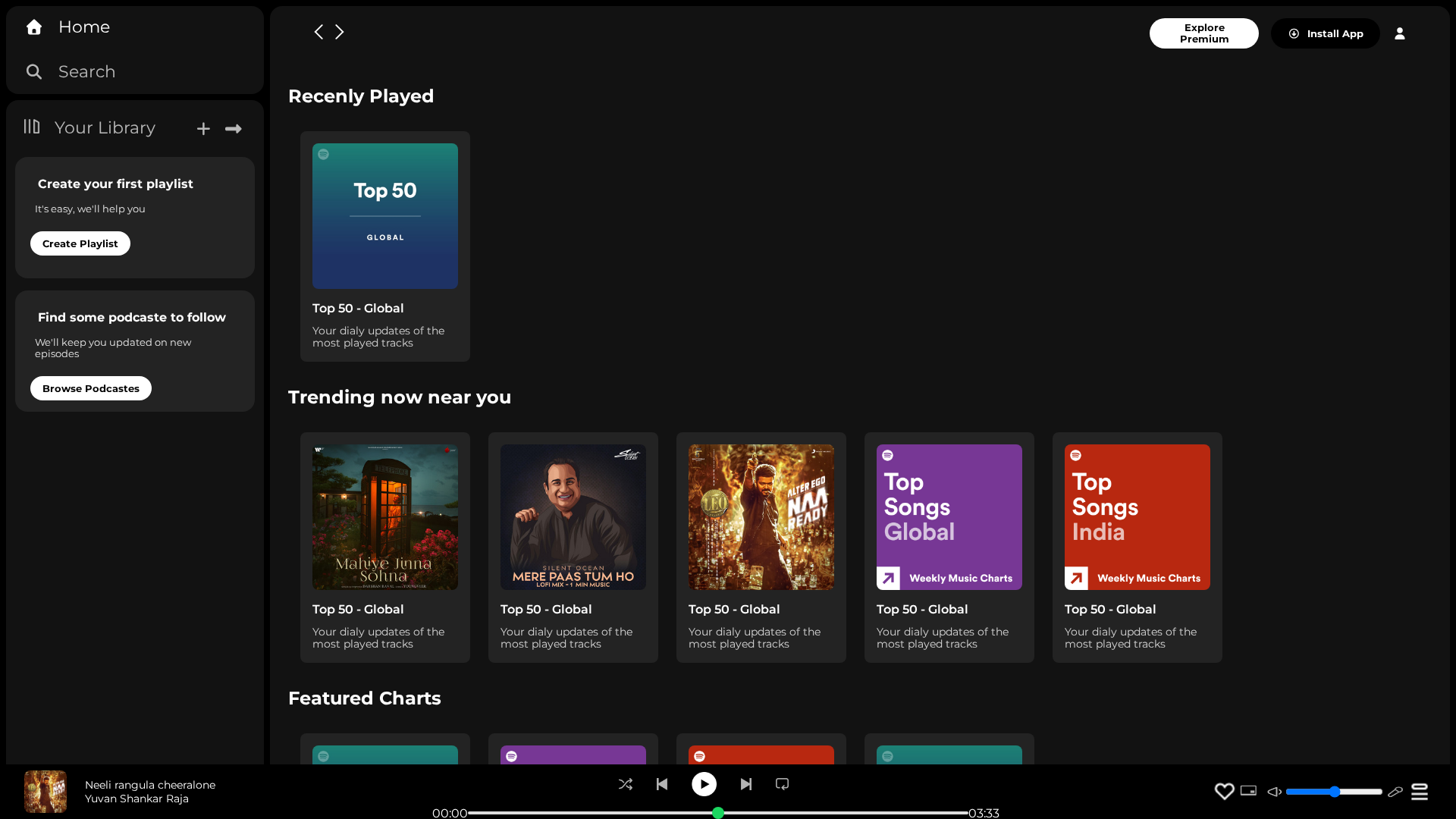Viewport: 1456px width, 819px height.
Task: Click the Create your first playlist heading
Action: pos(115,184)
